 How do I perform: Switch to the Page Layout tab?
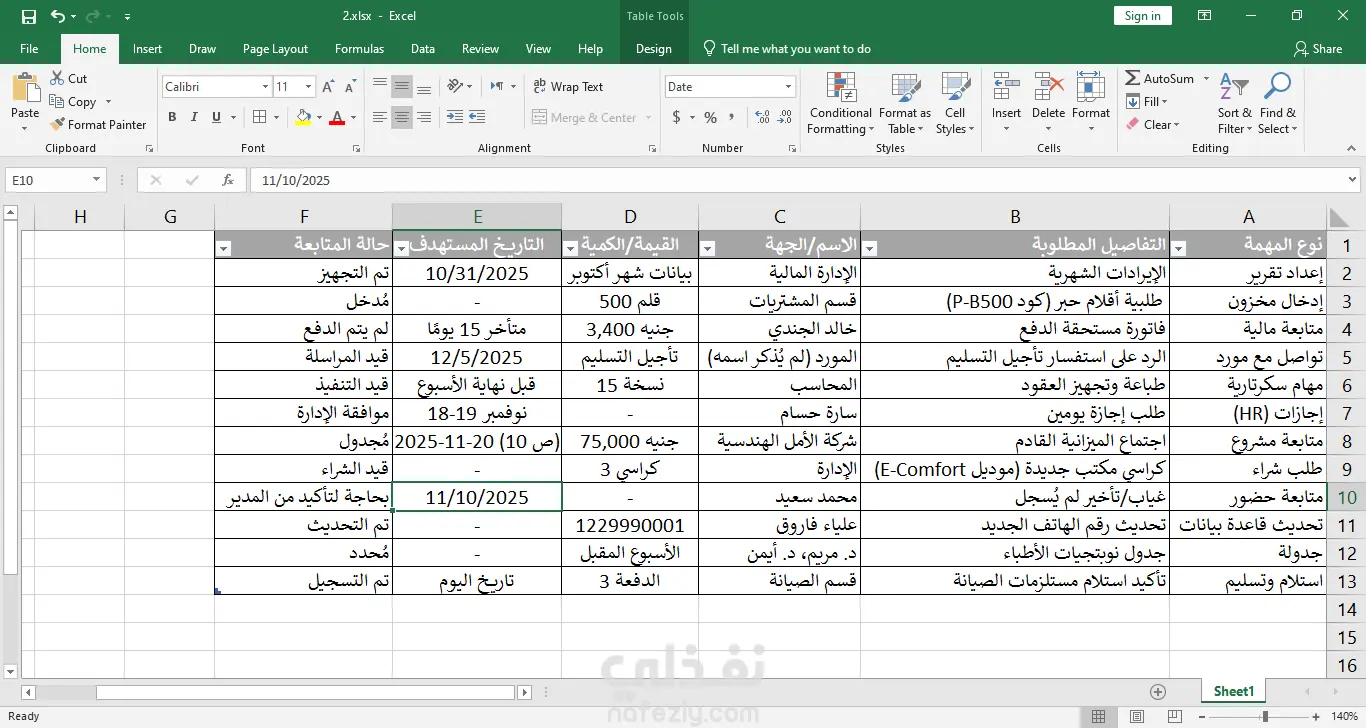275,49
